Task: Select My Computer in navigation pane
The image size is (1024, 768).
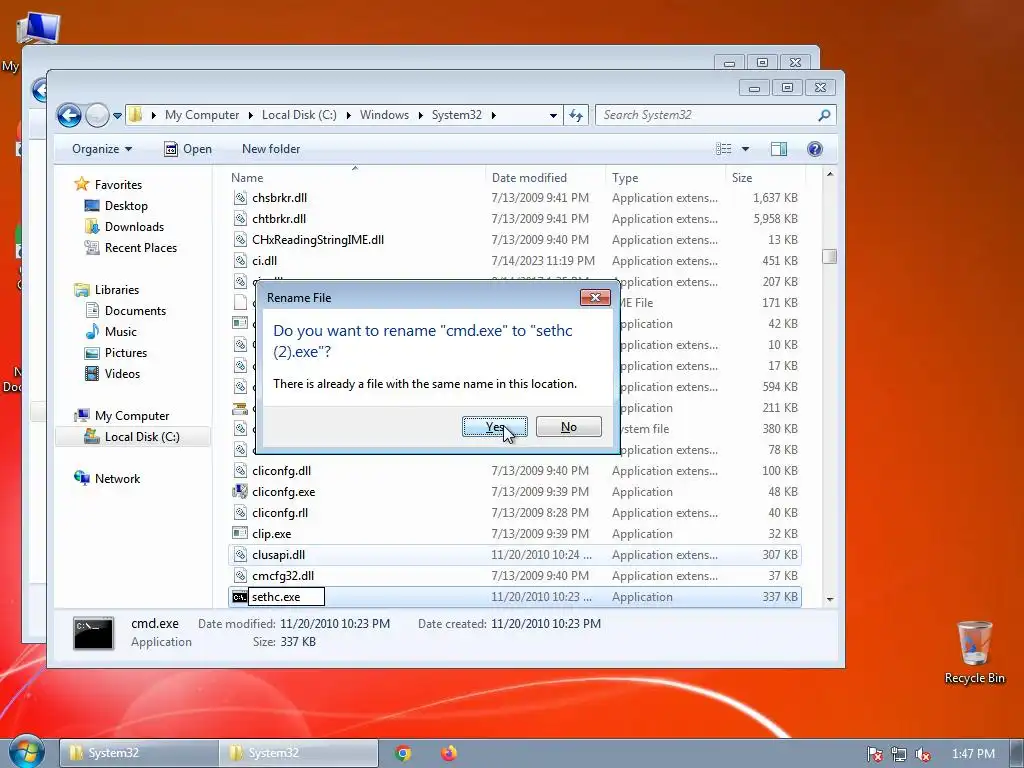Action: (131, 416)
